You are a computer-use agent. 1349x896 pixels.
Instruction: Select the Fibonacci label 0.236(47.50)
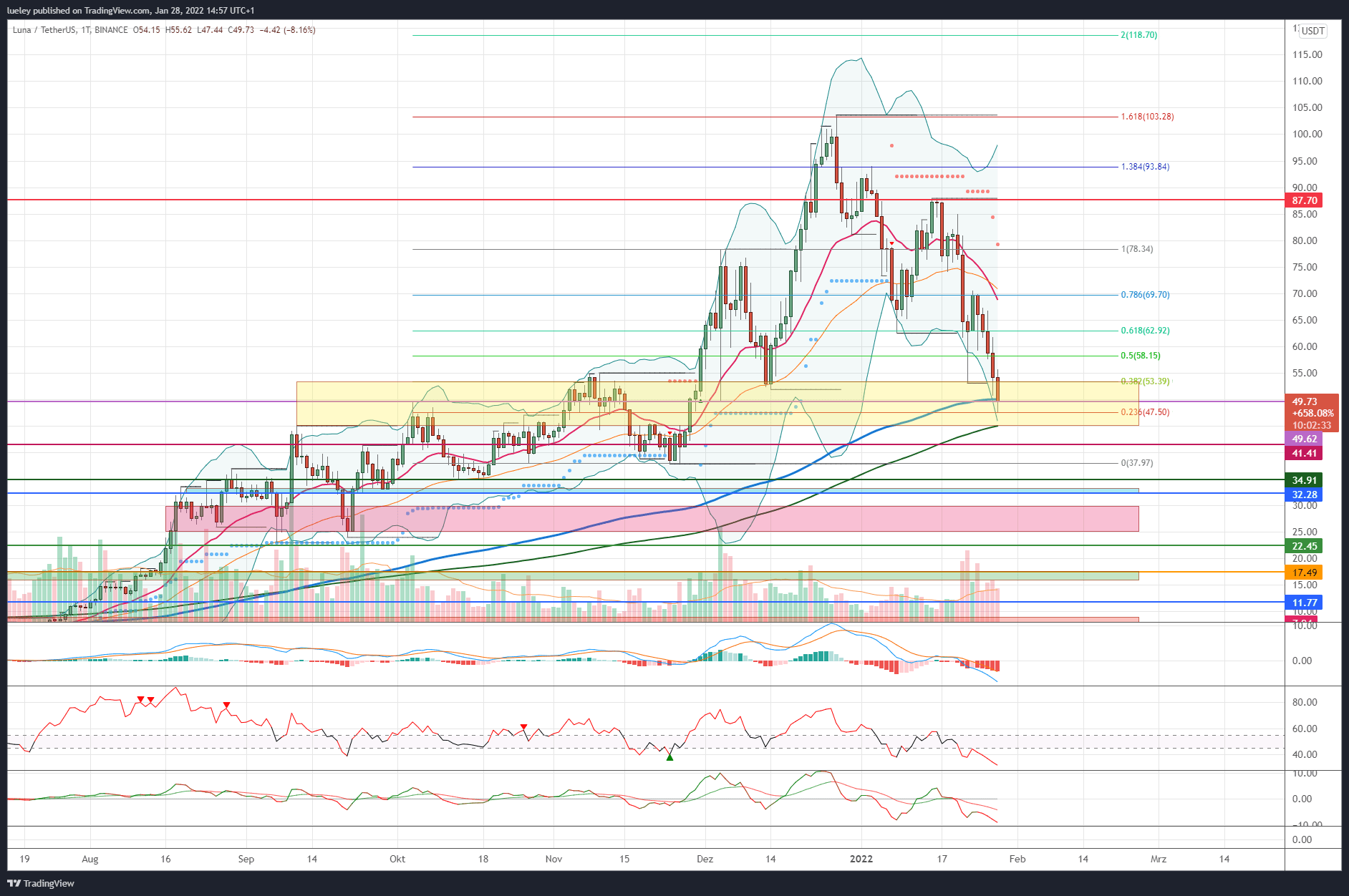click(1145, 412)
